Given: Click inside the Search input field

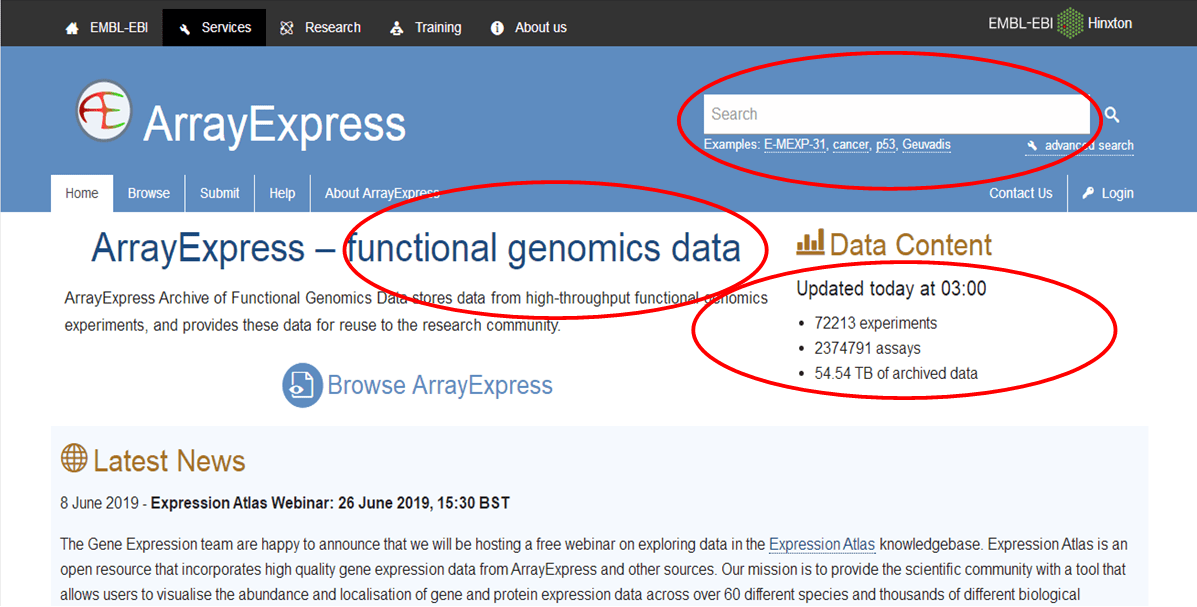Looking at the screenshot, I should coord(895,114).
